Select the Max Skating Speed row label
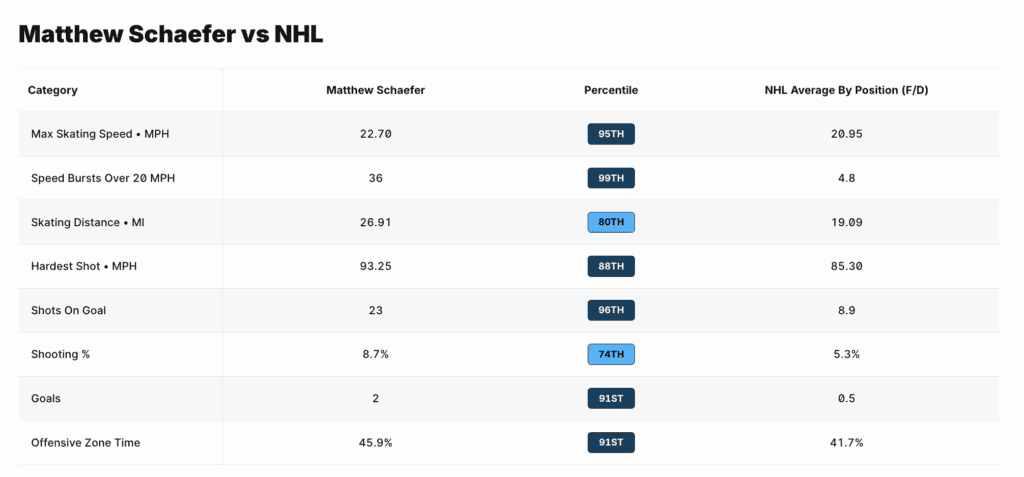The height and width of the screenshot is (477, 1024). click(91, 134)
